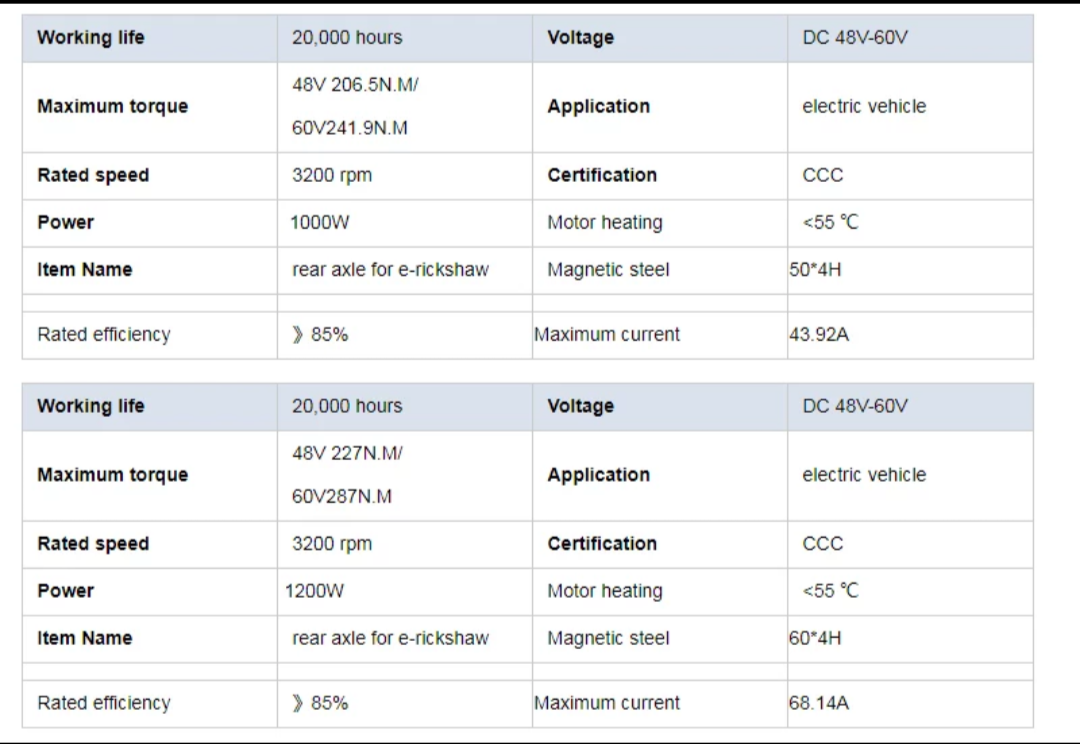Select DC 48V-60V voltage in 1000W table

[855, 38]
